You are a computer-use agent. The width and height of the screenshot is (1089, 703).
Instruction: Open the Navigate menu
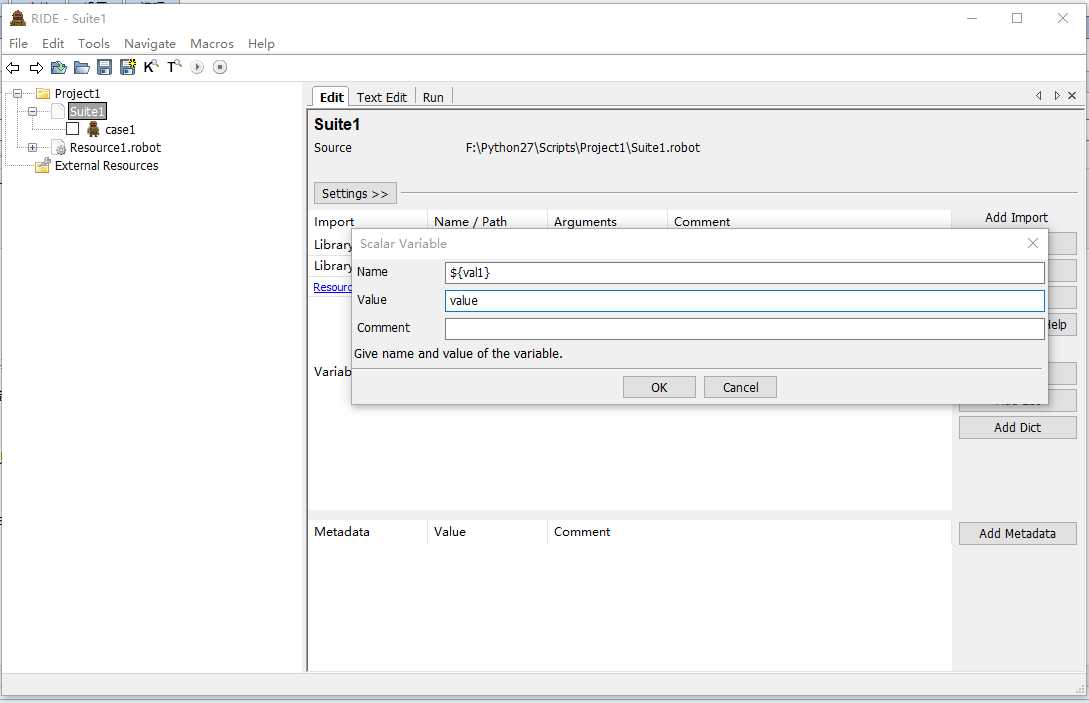[150, 43]
